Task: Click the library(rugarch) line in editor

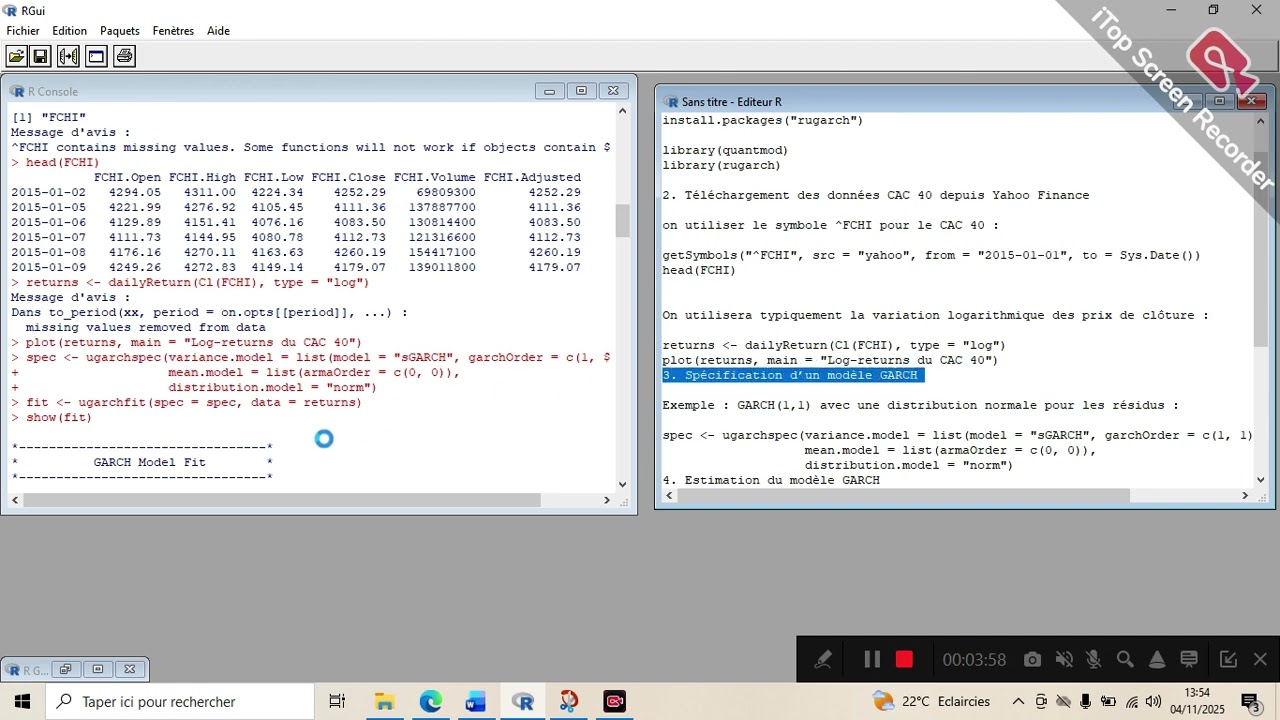Action: pos(721,165)
